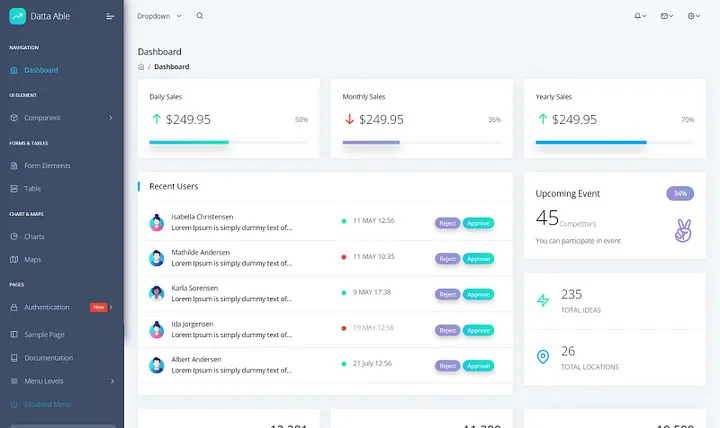720x428 pixels.
Task: Reject Ida Jorgensen's request
Action: coord(447,330)
